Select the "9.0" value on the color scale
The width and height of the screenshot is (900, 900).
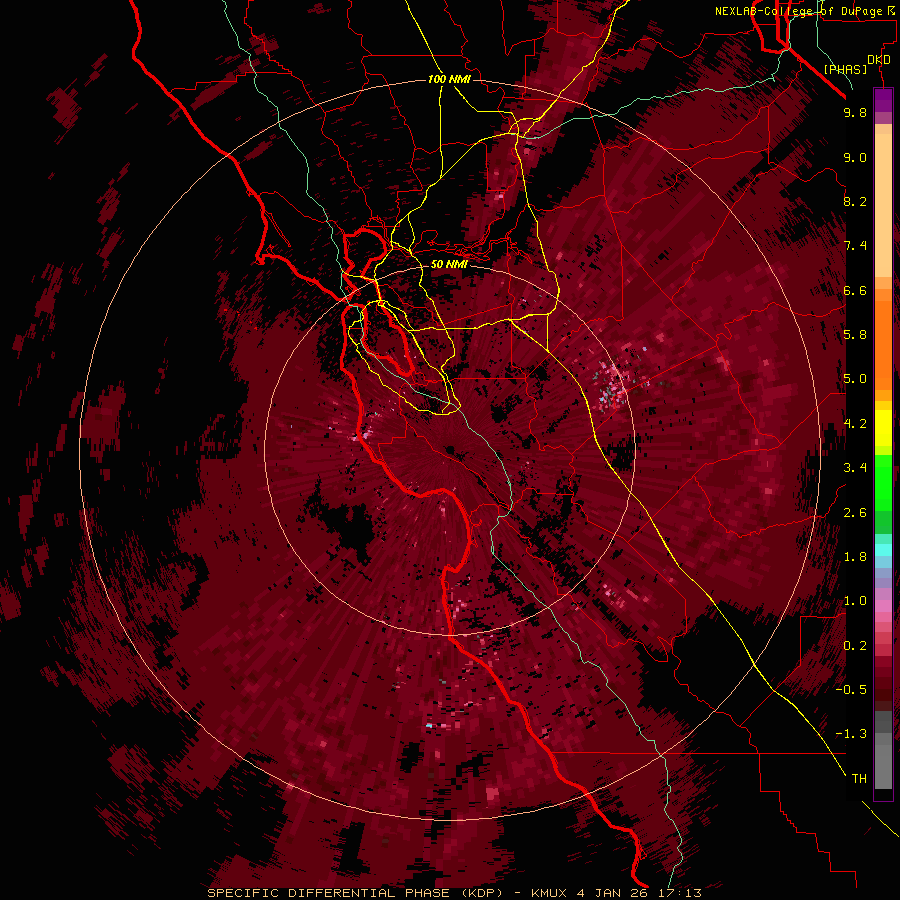coord(855,157)
